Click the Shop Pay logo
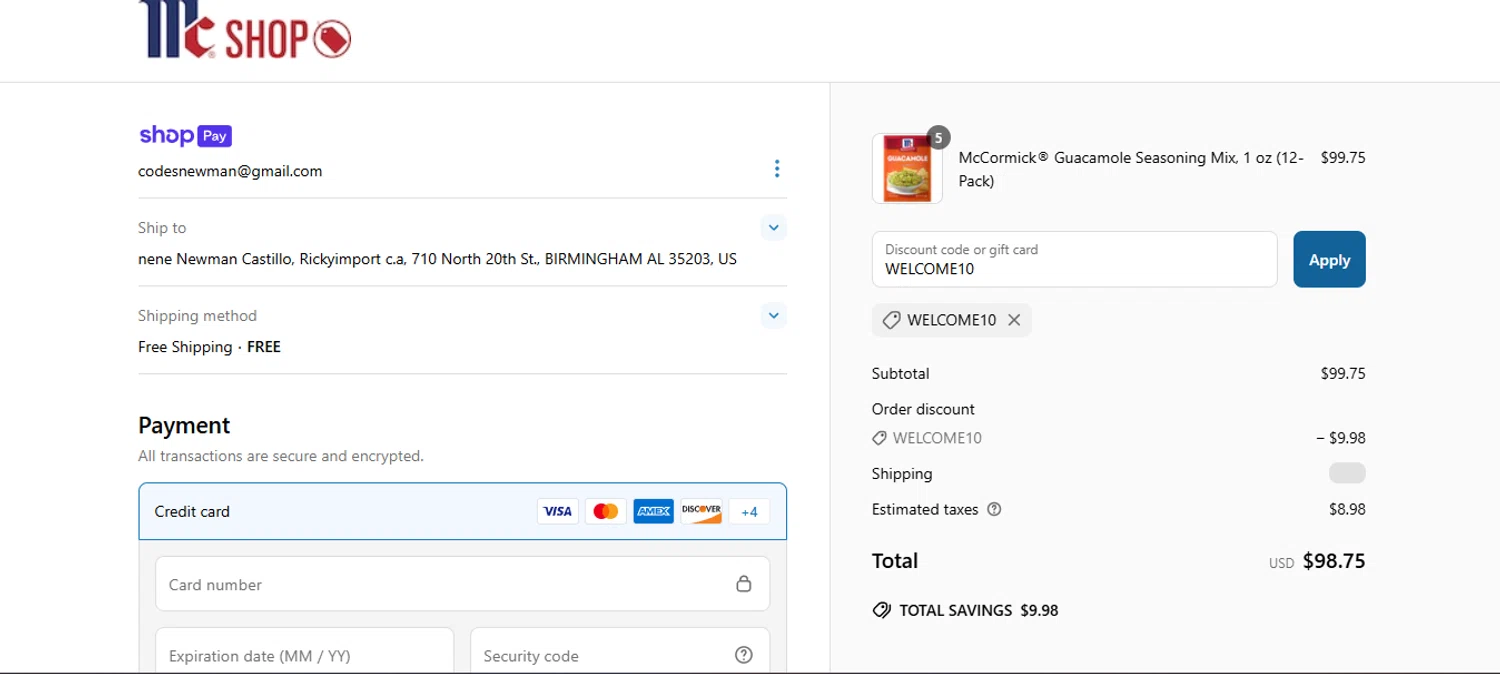The width and height of the screenshot is (1500, 674). click(185, 136)
